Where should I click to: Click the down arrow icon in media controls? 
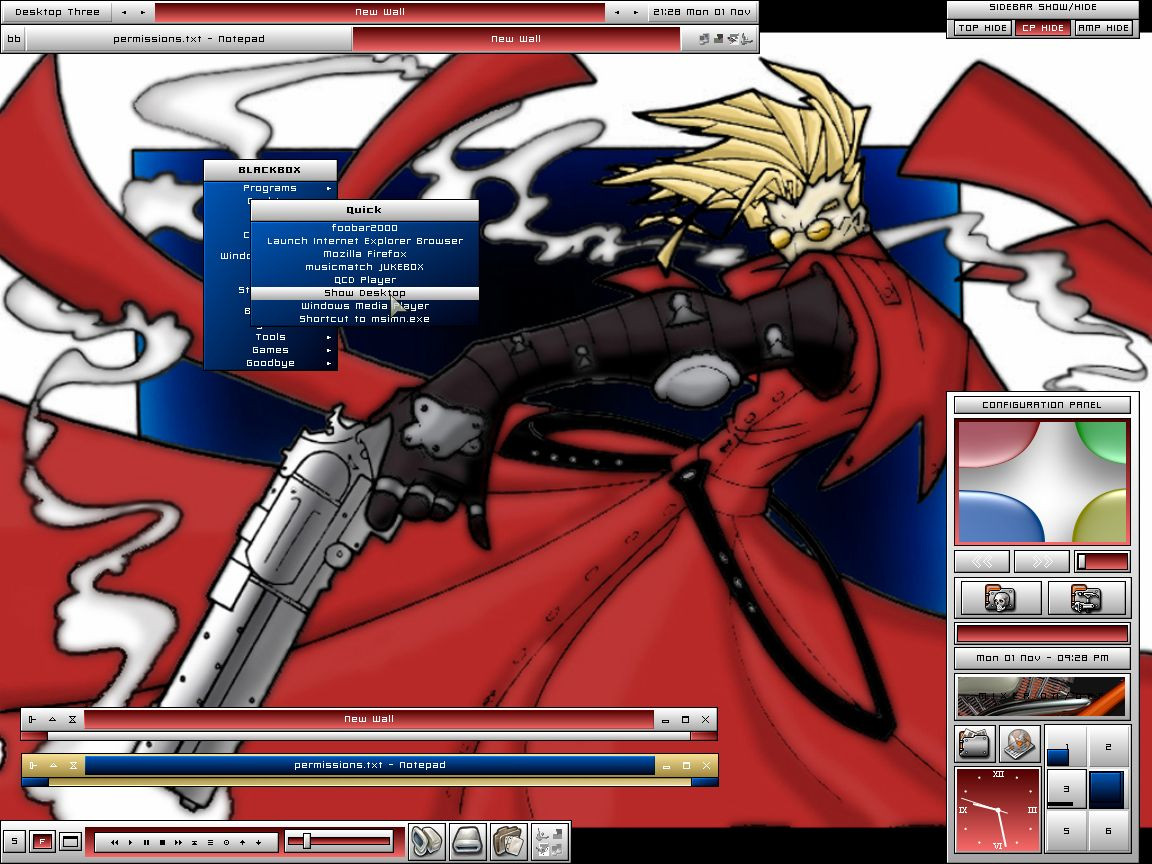(x=259, y=843)
